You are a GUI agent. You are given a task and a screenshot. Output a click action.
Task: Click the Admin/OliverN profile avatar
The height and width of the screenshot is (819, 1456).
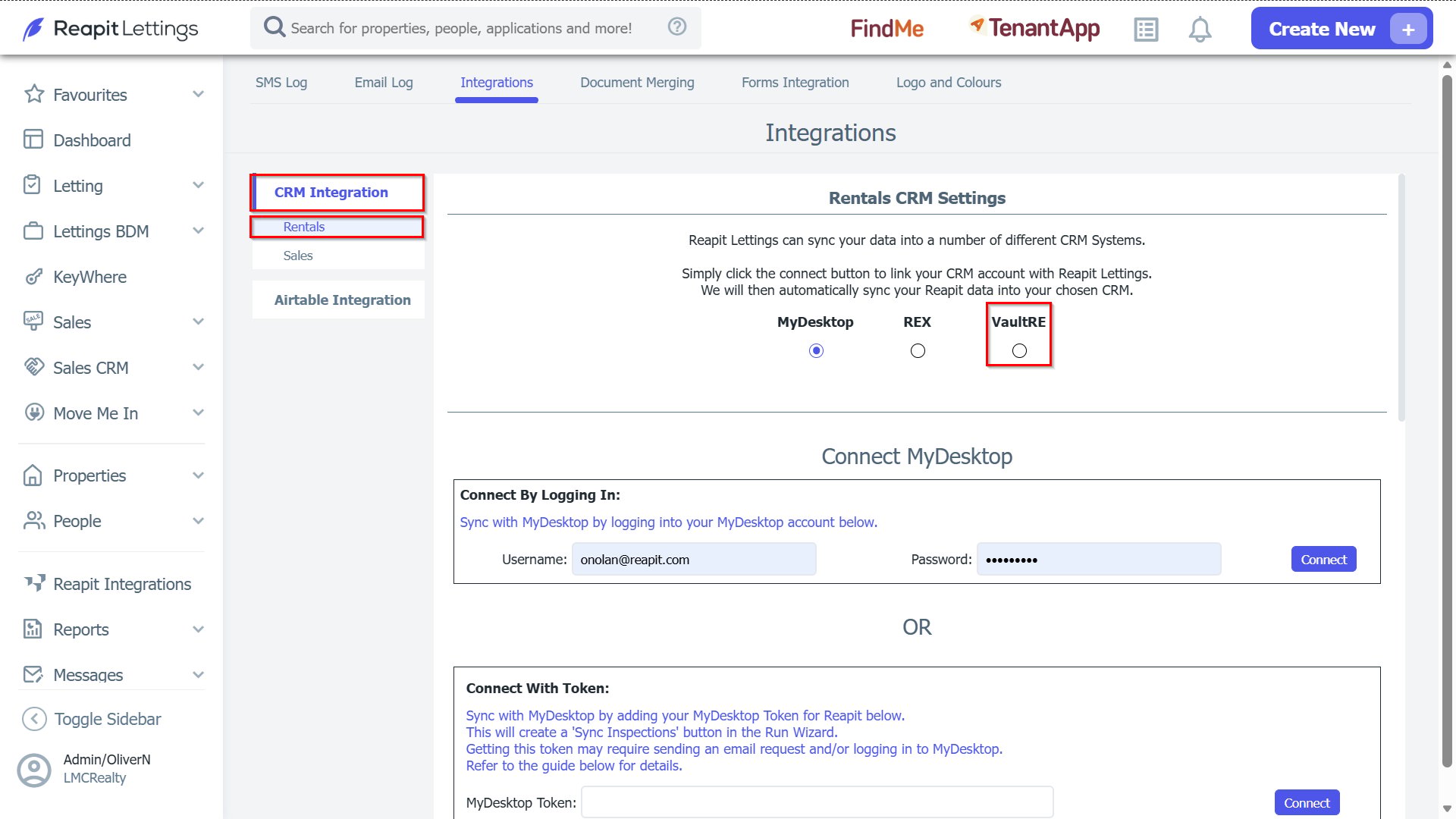[x=34, y=770]
